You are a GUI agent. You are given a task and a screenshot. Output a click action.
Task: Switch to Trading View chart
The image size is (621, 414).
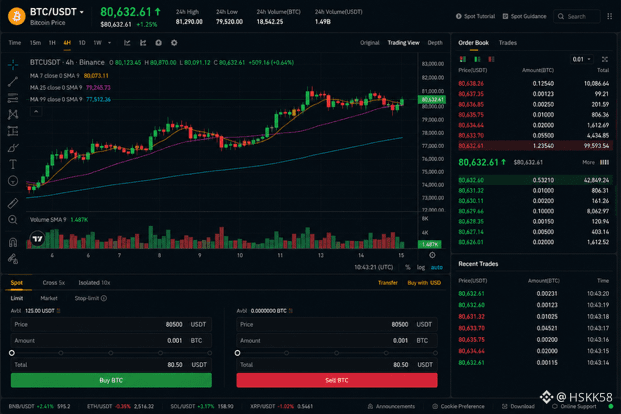[403, 43]
